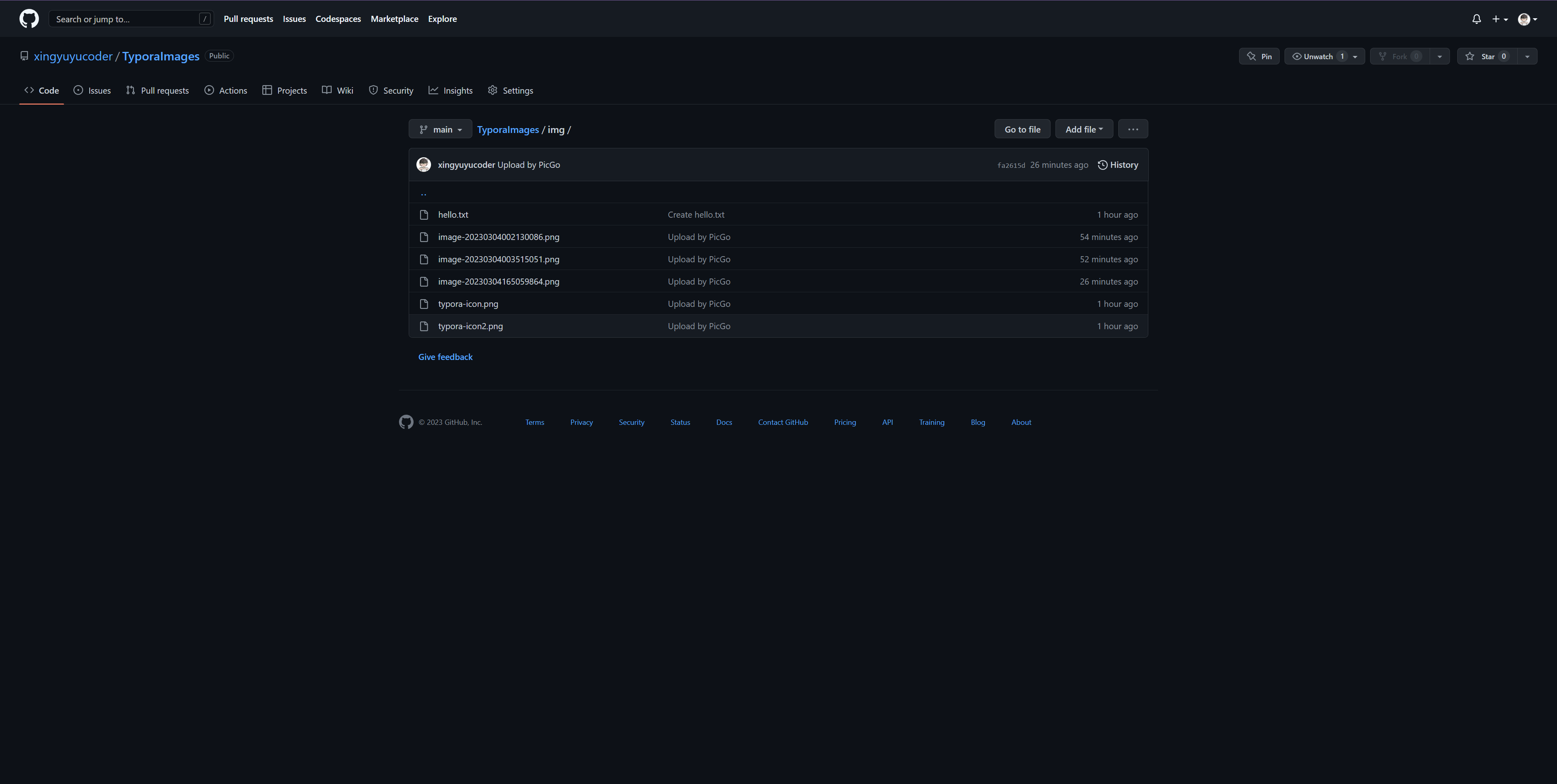1557x784 pixels.
Task: Open the footer Pricing link
Action: click(845, 422)
